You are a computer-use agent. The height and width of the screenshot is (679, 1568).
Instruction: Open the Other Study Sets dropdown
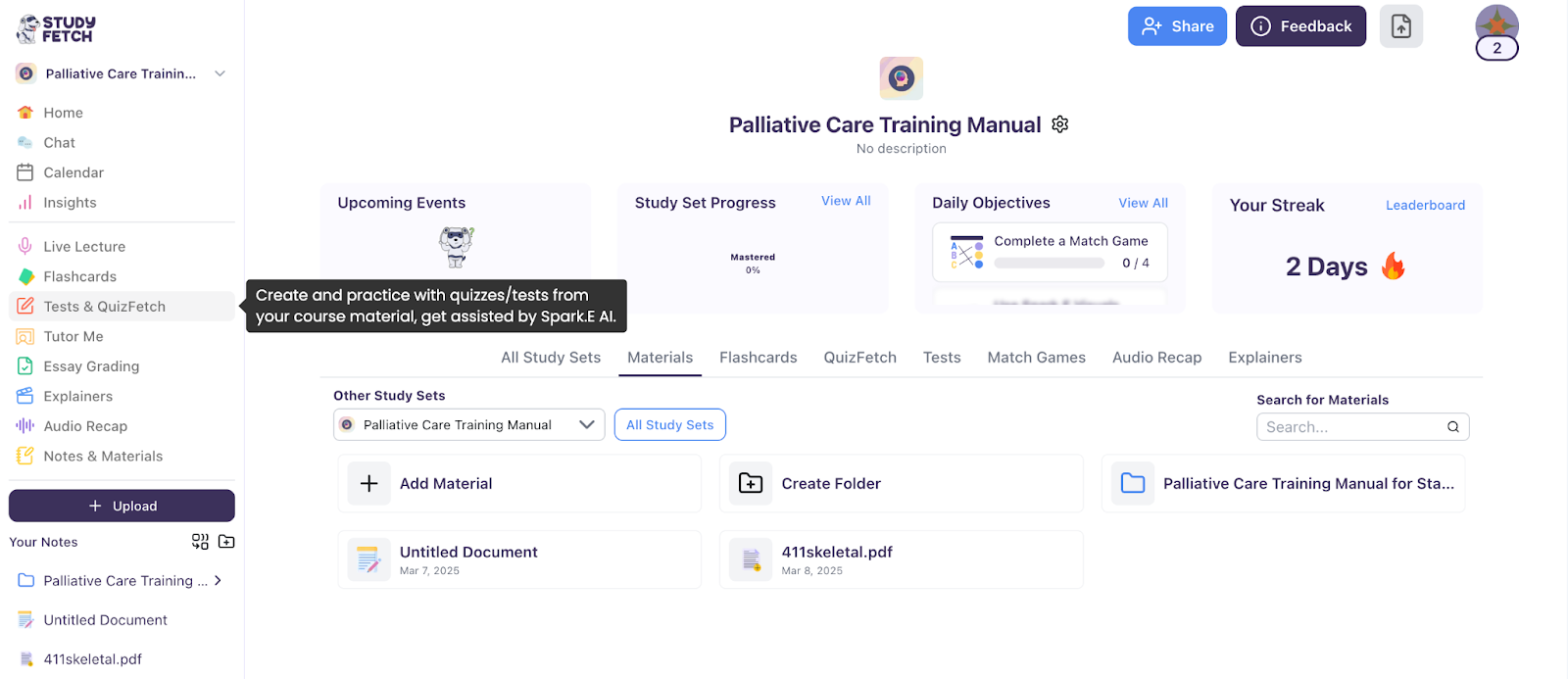click(x=468, y=425)
